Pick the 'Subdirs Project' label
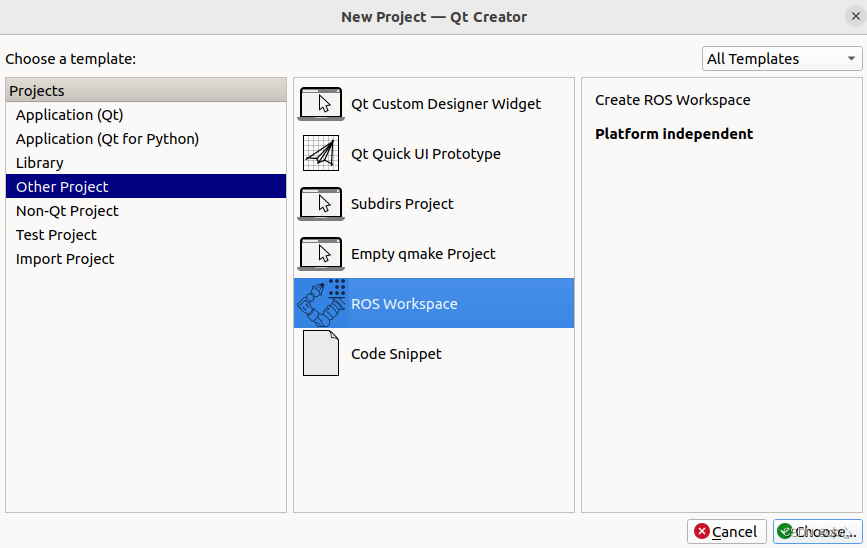The height and width of the screenshot is (548, 867). click(402, 203)
